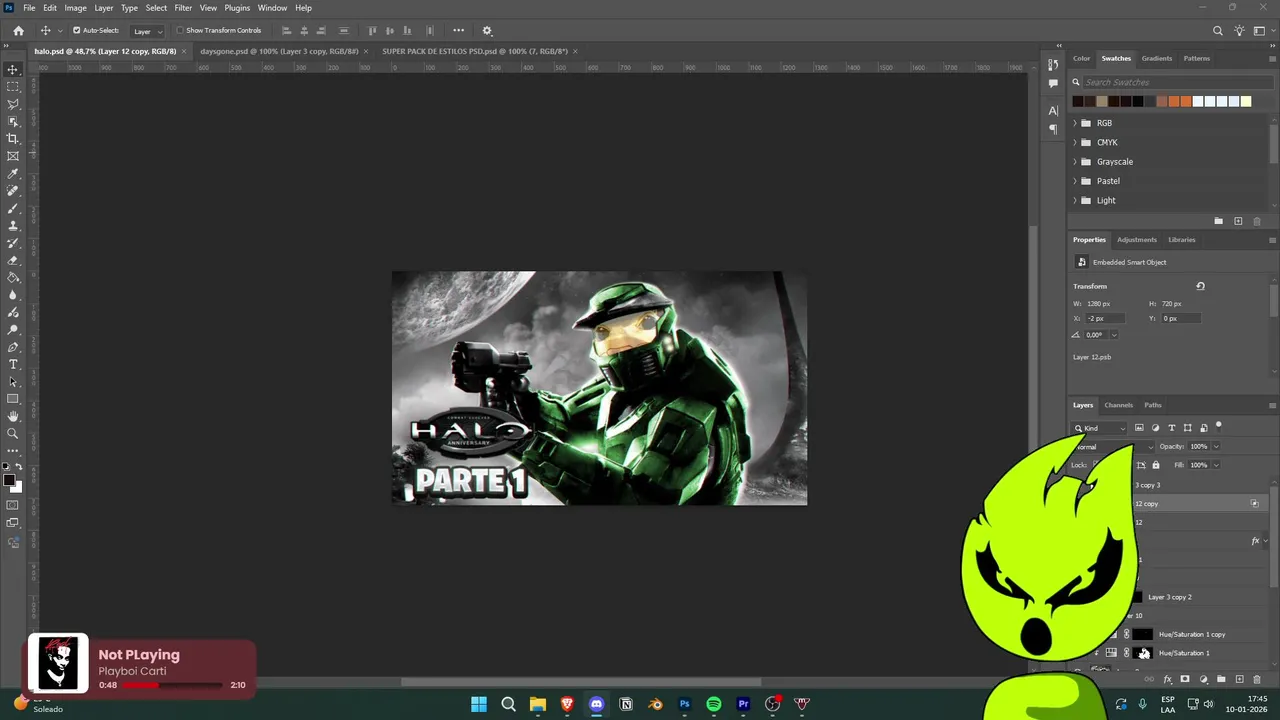Select the Object Selection tool
Image resolution: width=1280 pixels, height=720 pixels.
(13, 121)
